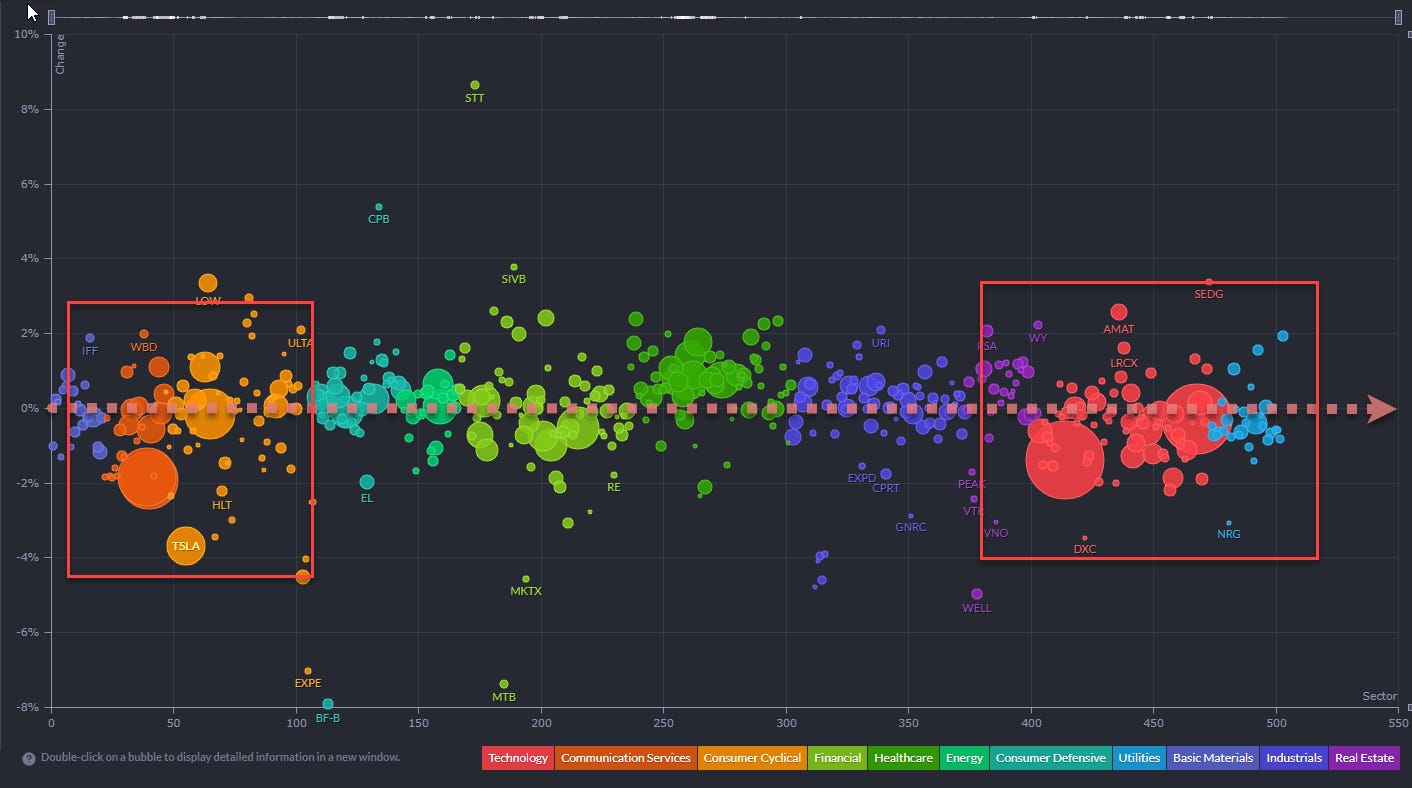Filter by the Utilities legend item

pos(1139,758)
